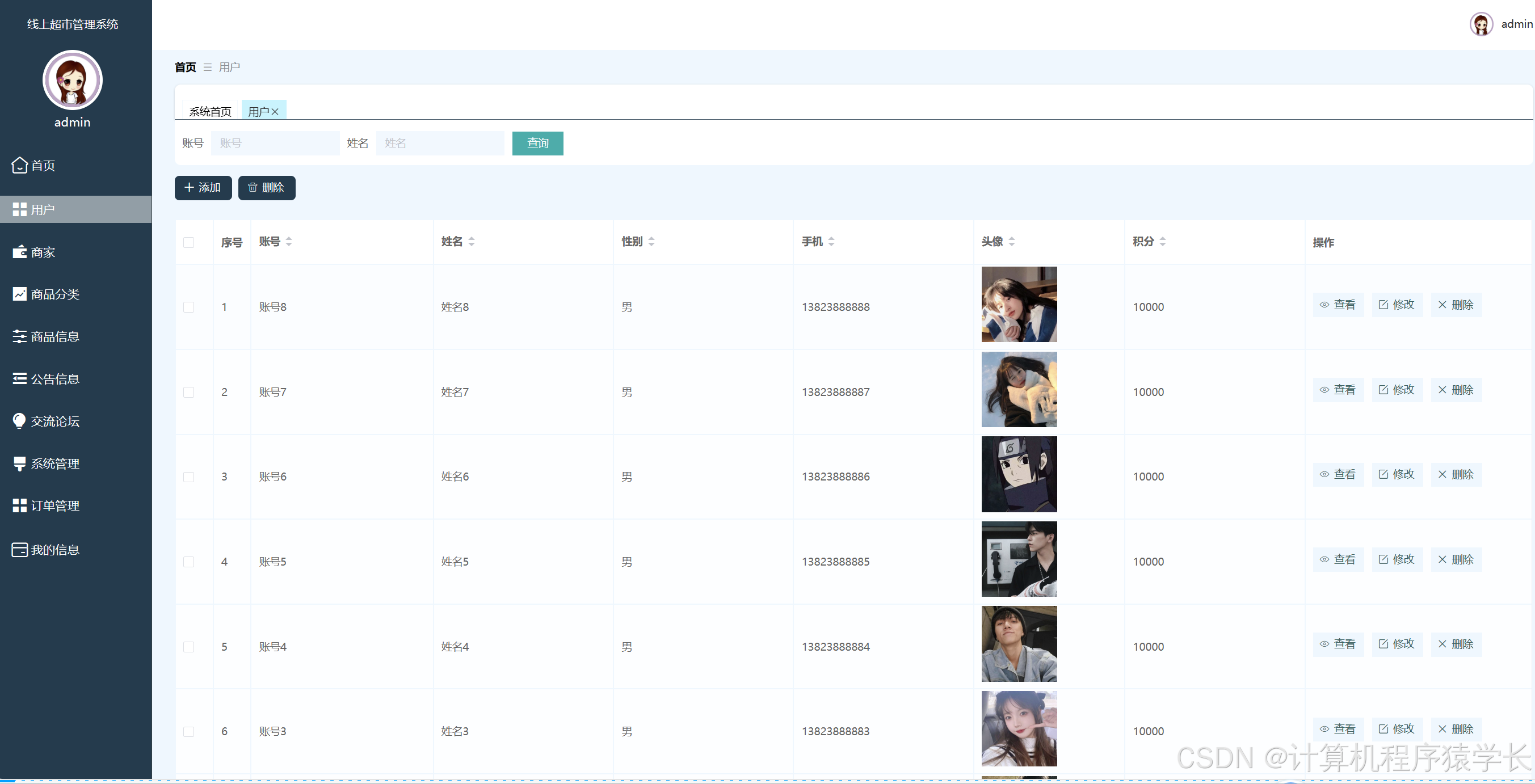Open the 系统管理 sidebar icon
This screenshot has width=1535, height=784.
pyautogui.click(x=20, y=463)
